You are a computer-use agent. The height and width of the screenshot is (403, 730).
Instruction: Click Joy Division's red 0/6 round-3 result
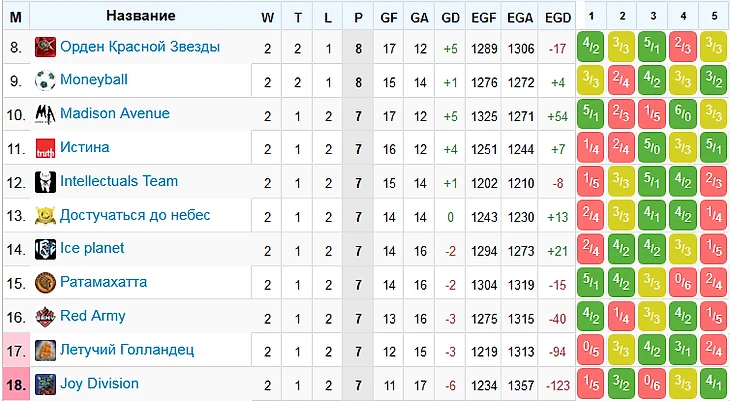tap(652, 384)
